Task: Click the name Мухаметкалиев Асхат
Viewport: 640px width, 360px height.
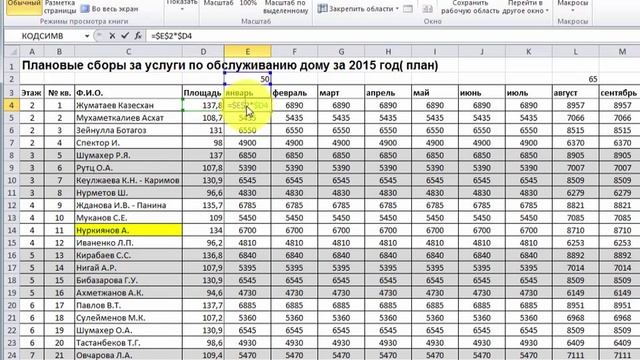Action: [x=120, y=118]
